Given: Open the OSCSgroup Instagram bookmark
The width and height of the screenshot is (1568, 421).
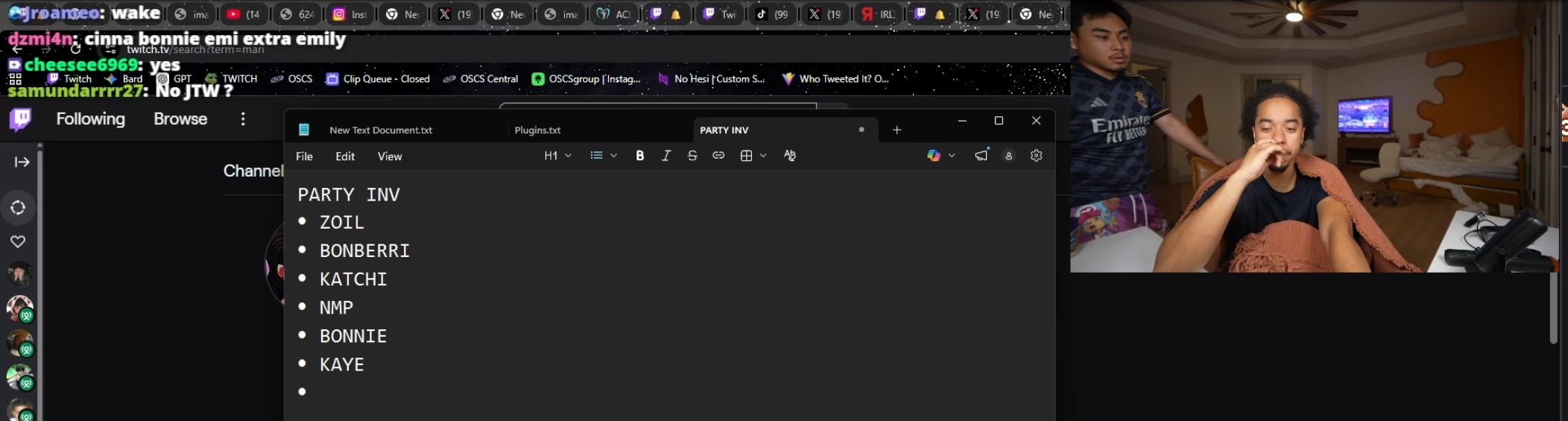Looking at the screenshot, I should 586,78.
